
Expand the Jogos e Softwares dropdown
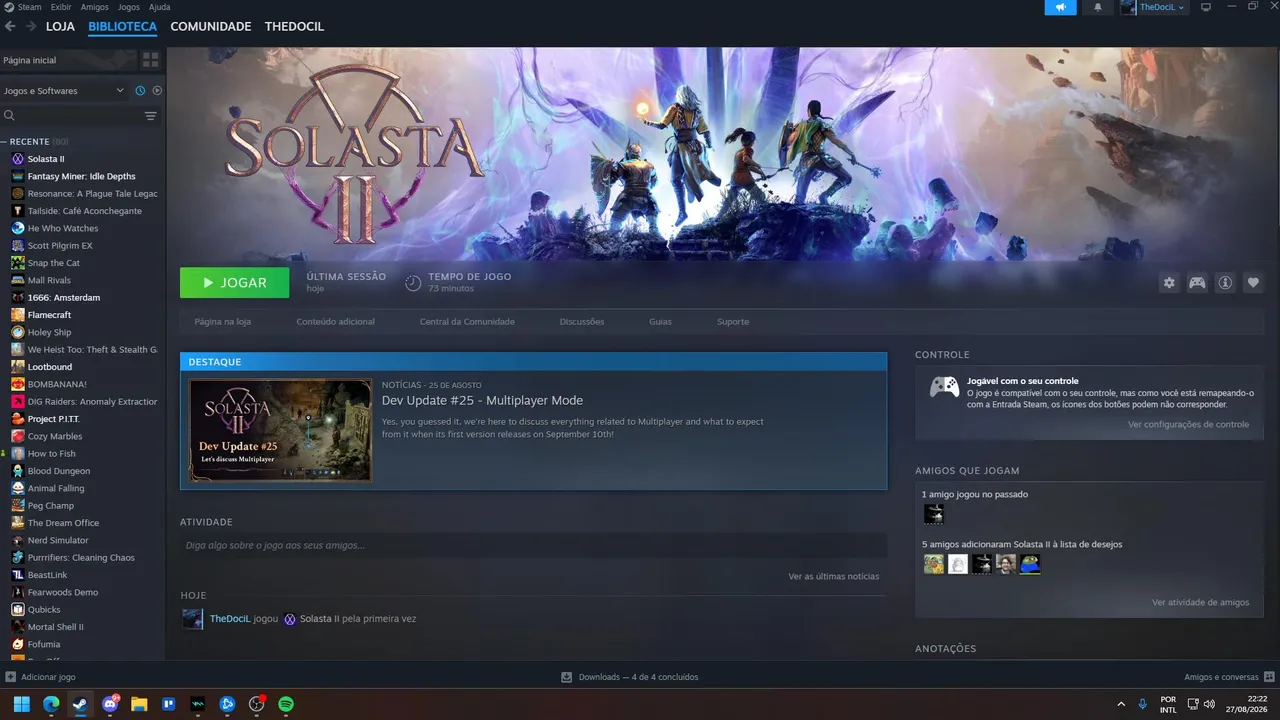64,91
